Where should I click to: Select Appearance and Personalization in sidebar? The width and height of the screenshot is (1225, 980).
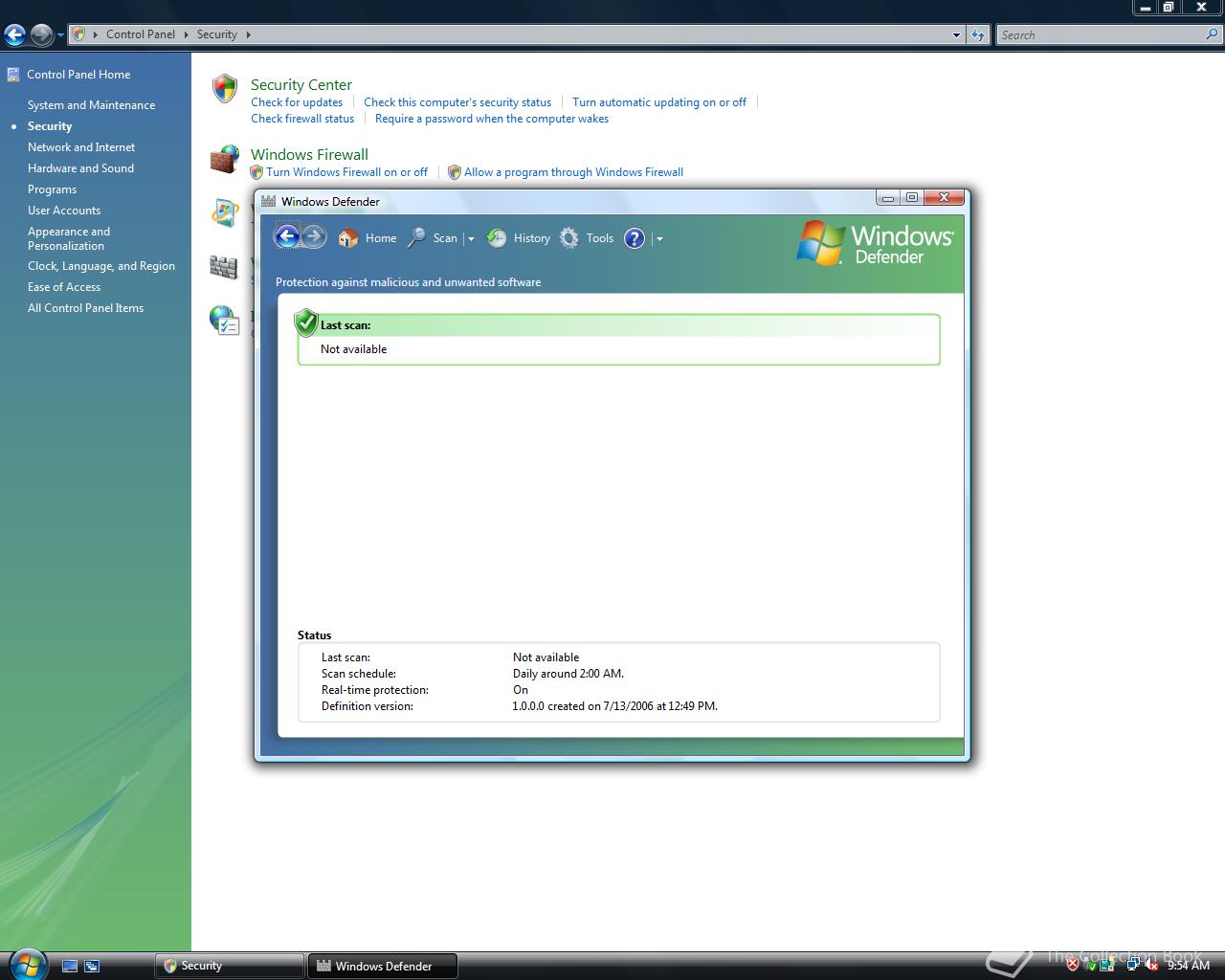(69, 238)
